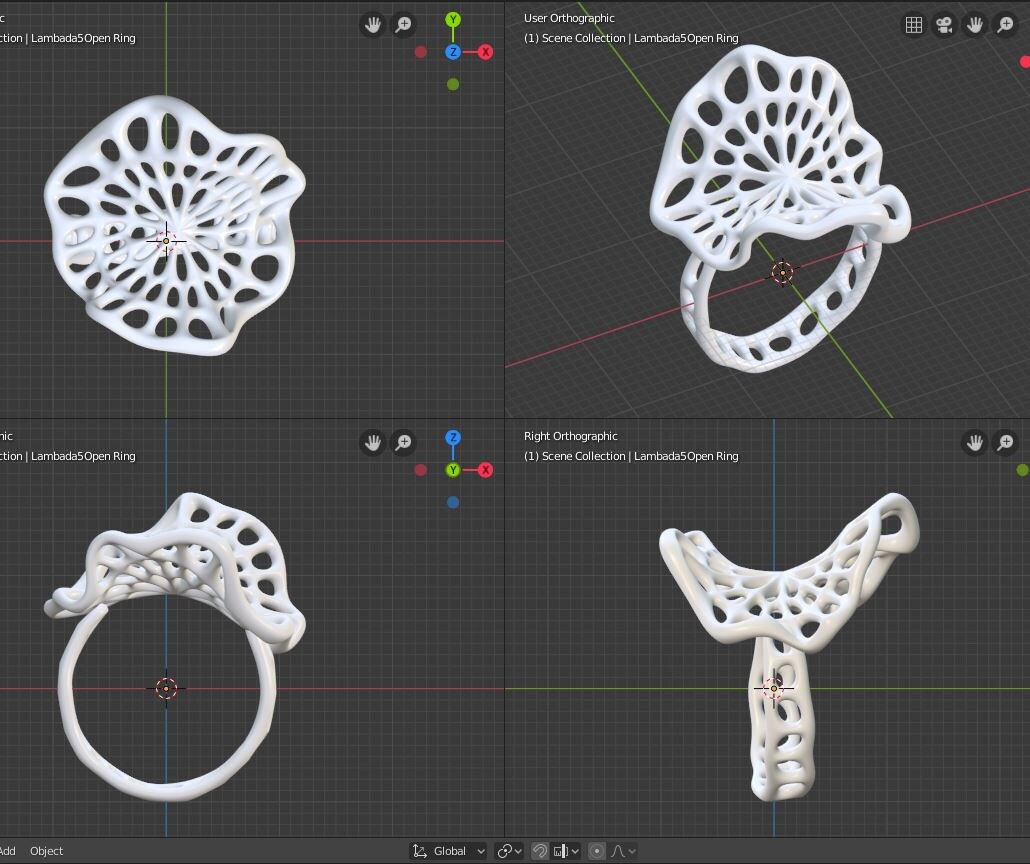Click the negative Z blue dot in the front view gizmo
The width and height of the screenshot is (1030, 864).
click(453, 502)
